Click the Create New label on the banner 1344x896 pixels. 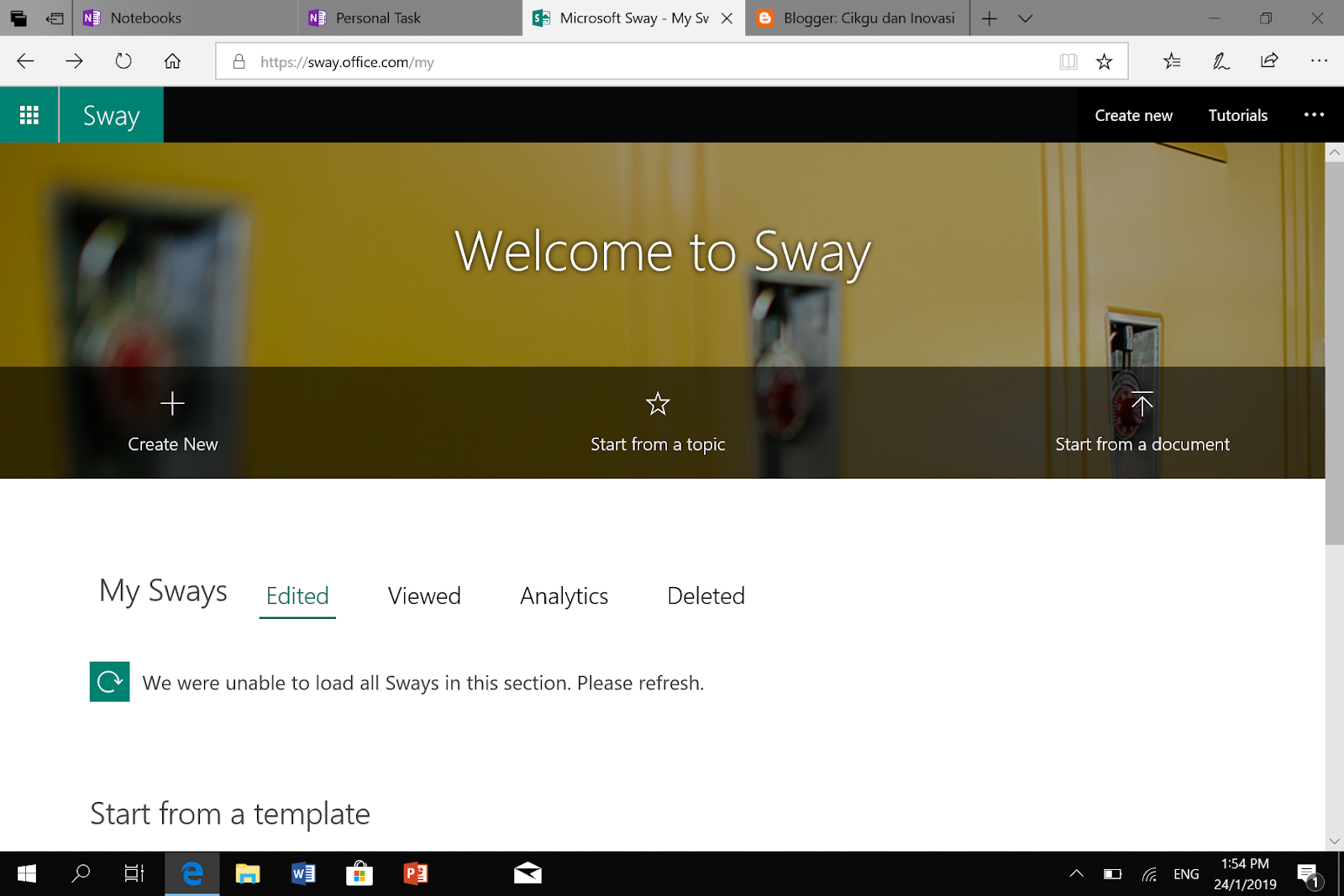coord(172,444)
